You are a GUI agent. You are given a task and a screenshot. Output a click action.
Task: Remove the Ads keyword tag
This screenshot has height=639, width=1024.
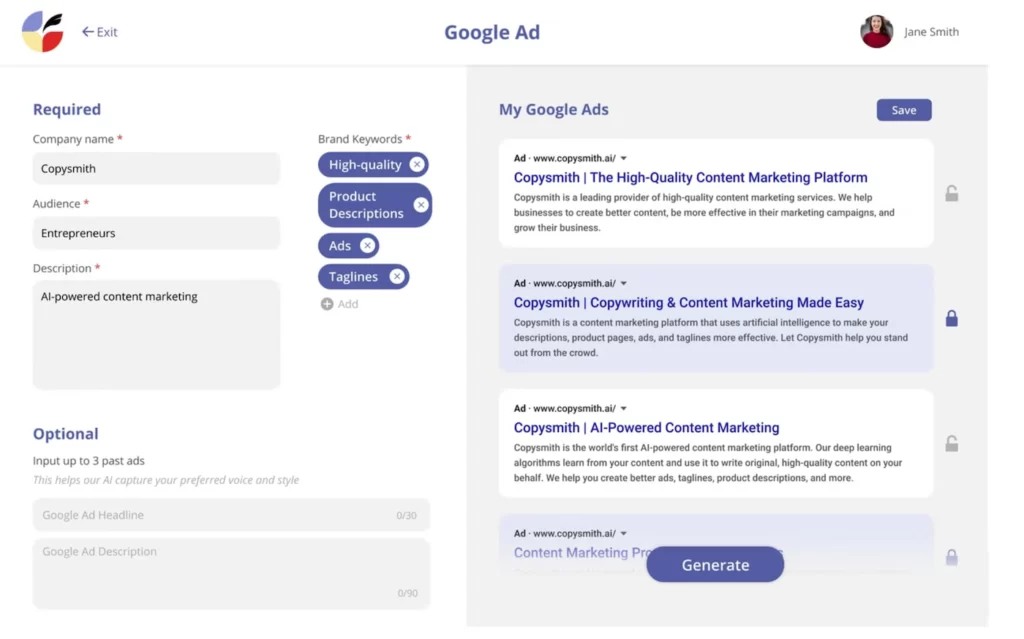368,246
